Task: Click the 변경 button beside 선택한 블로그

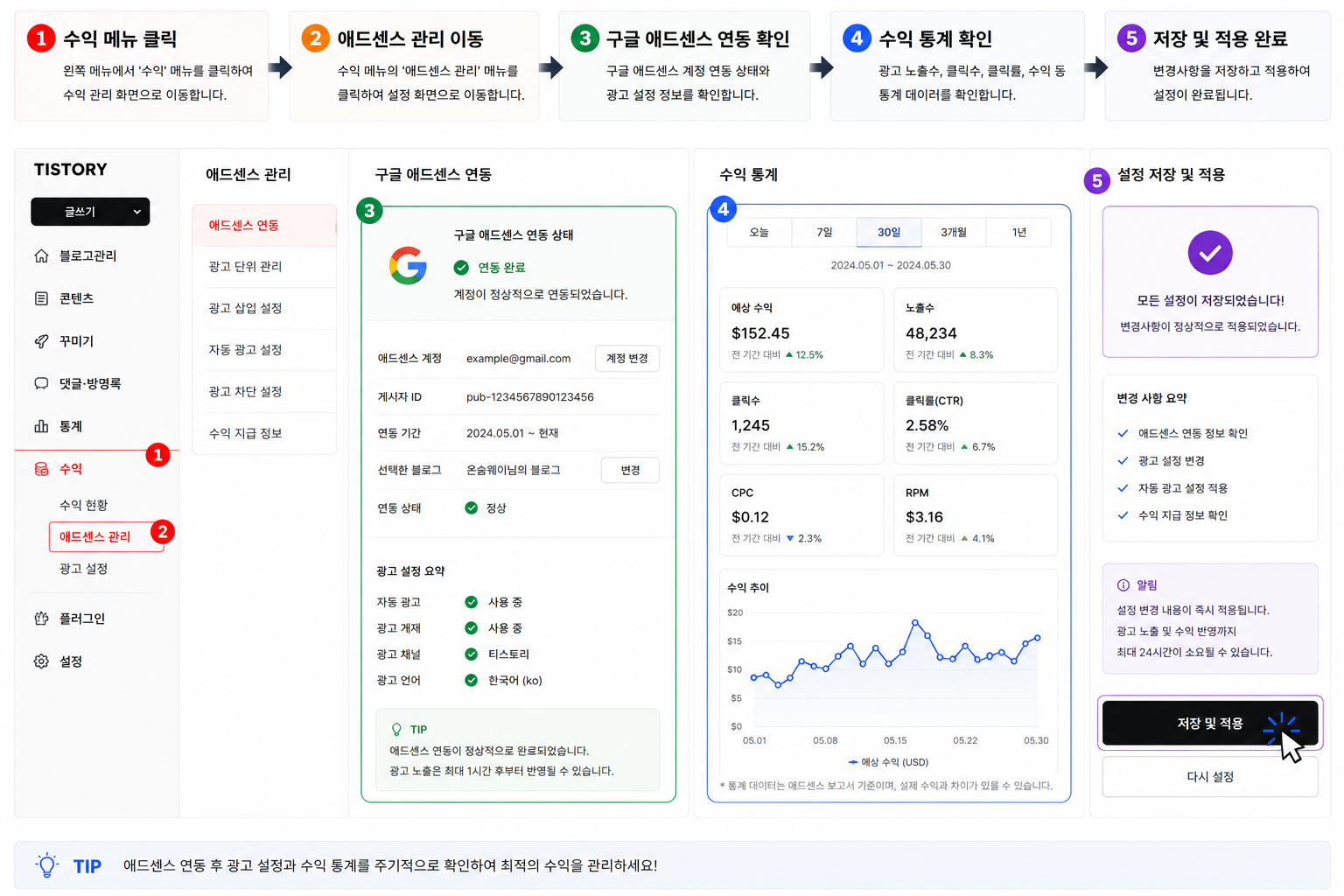Action: 630,470
